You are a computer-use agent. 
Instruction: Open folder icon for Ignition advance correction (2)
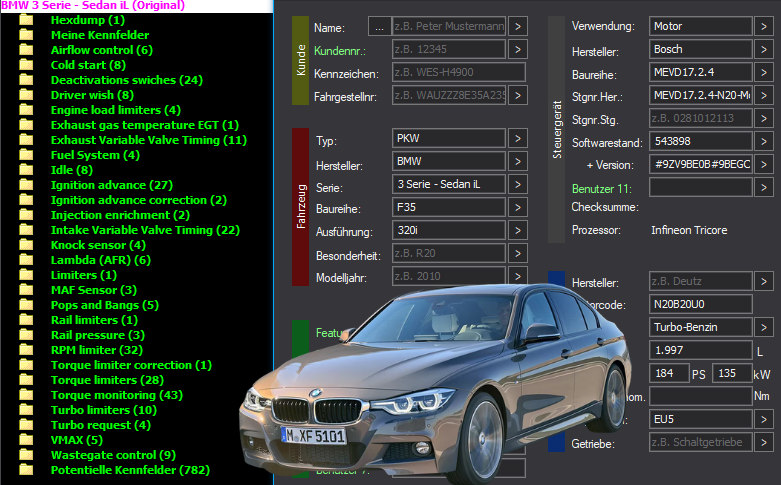click(26, 200)
